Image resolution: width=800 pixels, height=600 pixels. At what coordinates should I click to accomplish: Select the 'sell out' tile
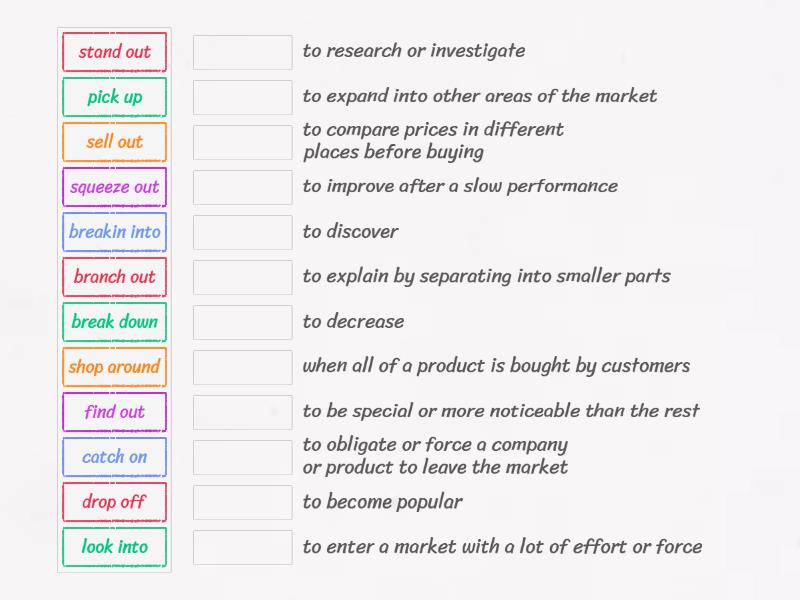point(114,142)
